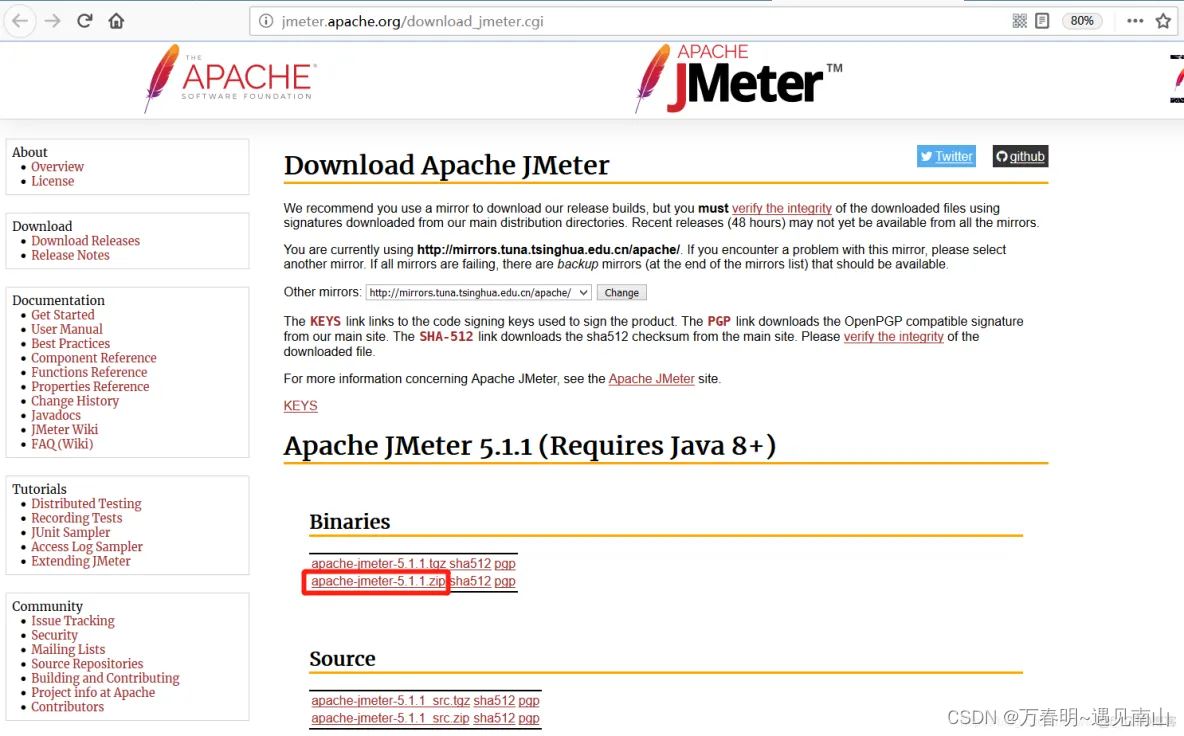
Task: Open JUnit Sampler tutorial
Action: pyautogui.click(x=70, y=532)
